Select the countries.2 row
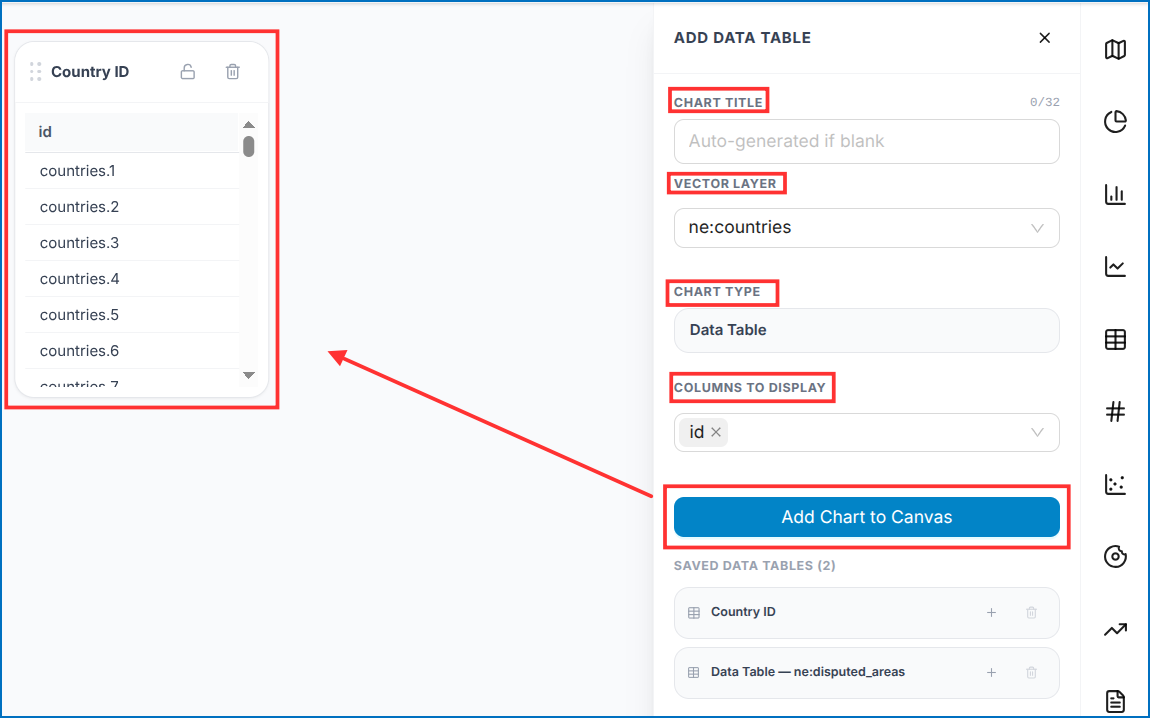The image size is (1150, 718). click(x=132, y=207)
